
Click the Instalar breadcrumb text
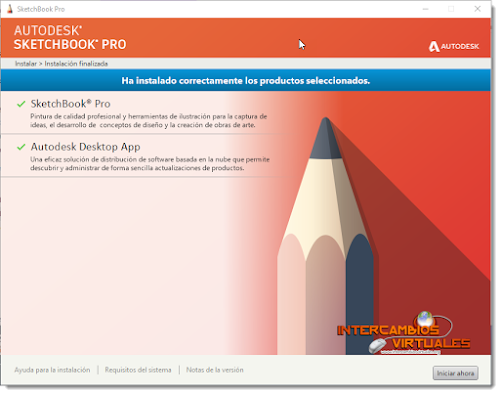pos(26,63)
